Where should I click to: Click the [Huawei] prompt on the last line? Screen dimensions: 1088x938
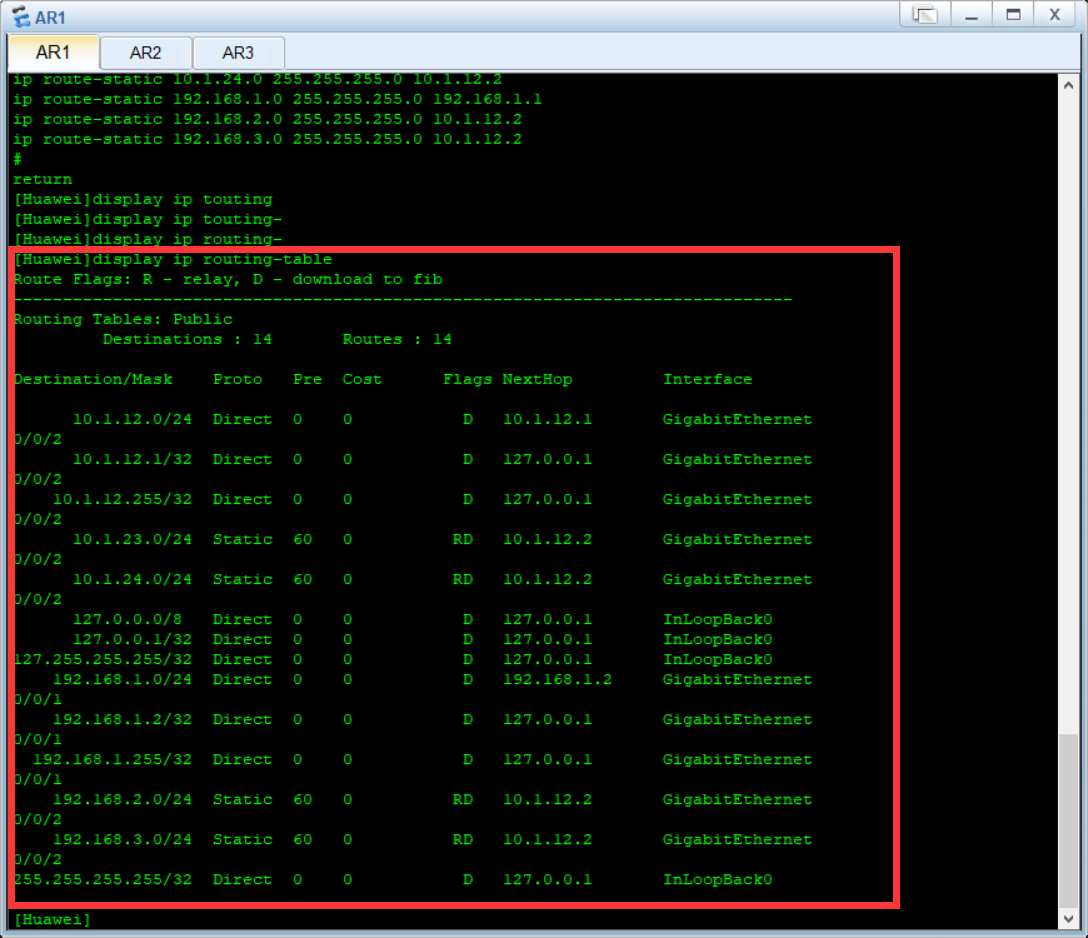coord(53,919)
